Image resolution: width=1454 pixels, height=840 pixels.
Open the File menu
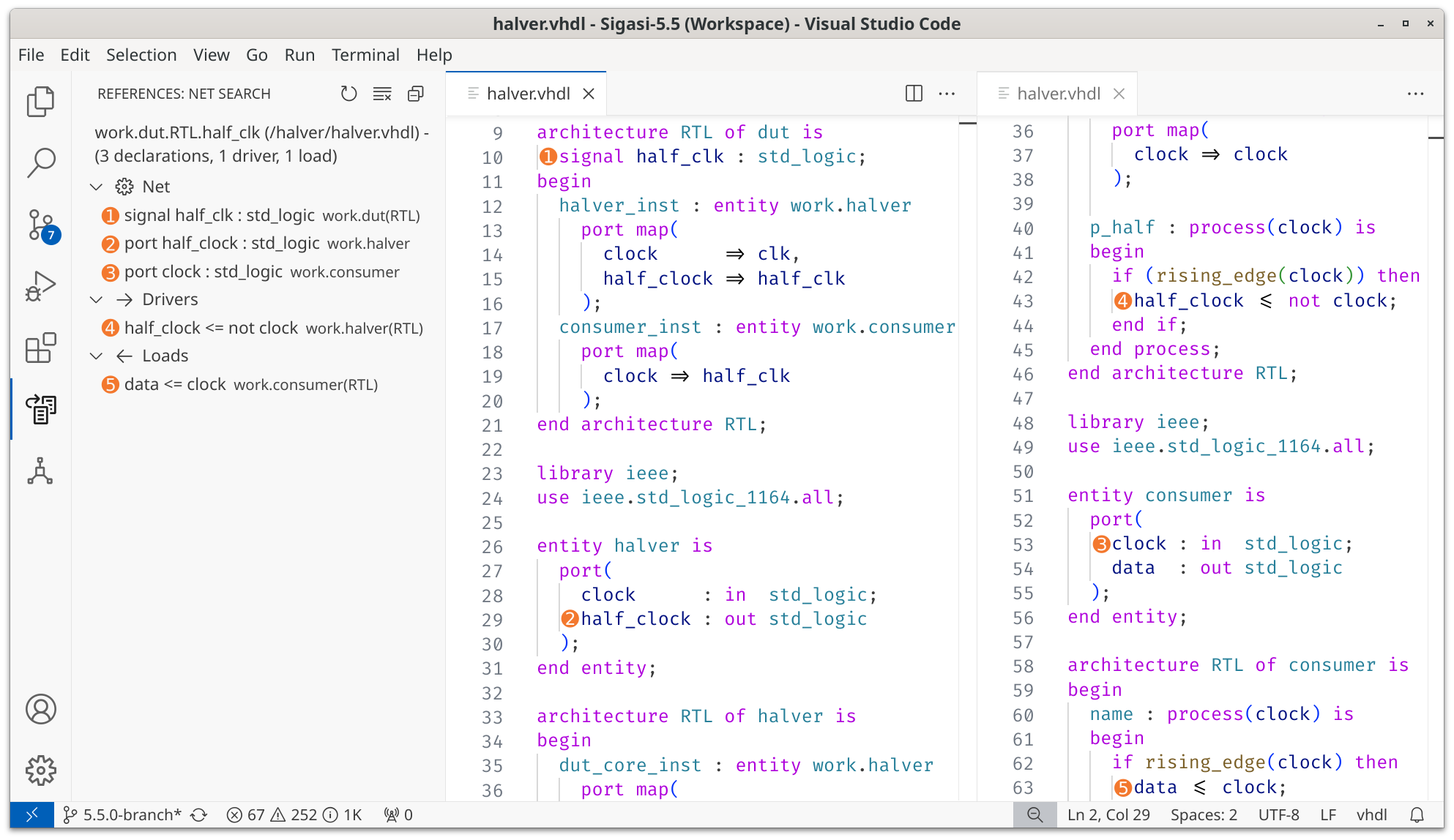click(x=31, y=55)
